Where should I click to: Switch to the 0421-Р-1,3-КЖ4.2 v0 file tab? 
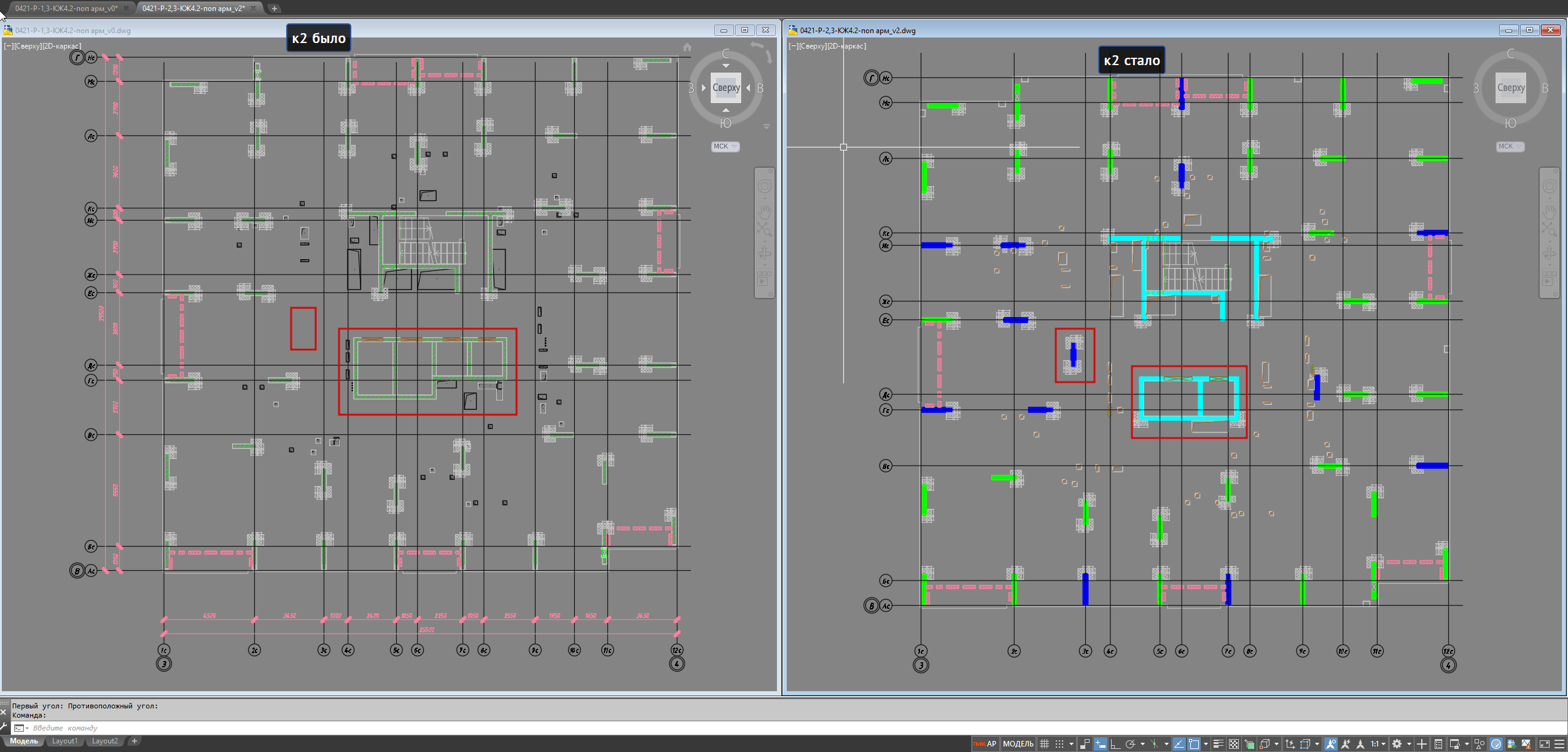pyautogui.click(x=66, y=8)
